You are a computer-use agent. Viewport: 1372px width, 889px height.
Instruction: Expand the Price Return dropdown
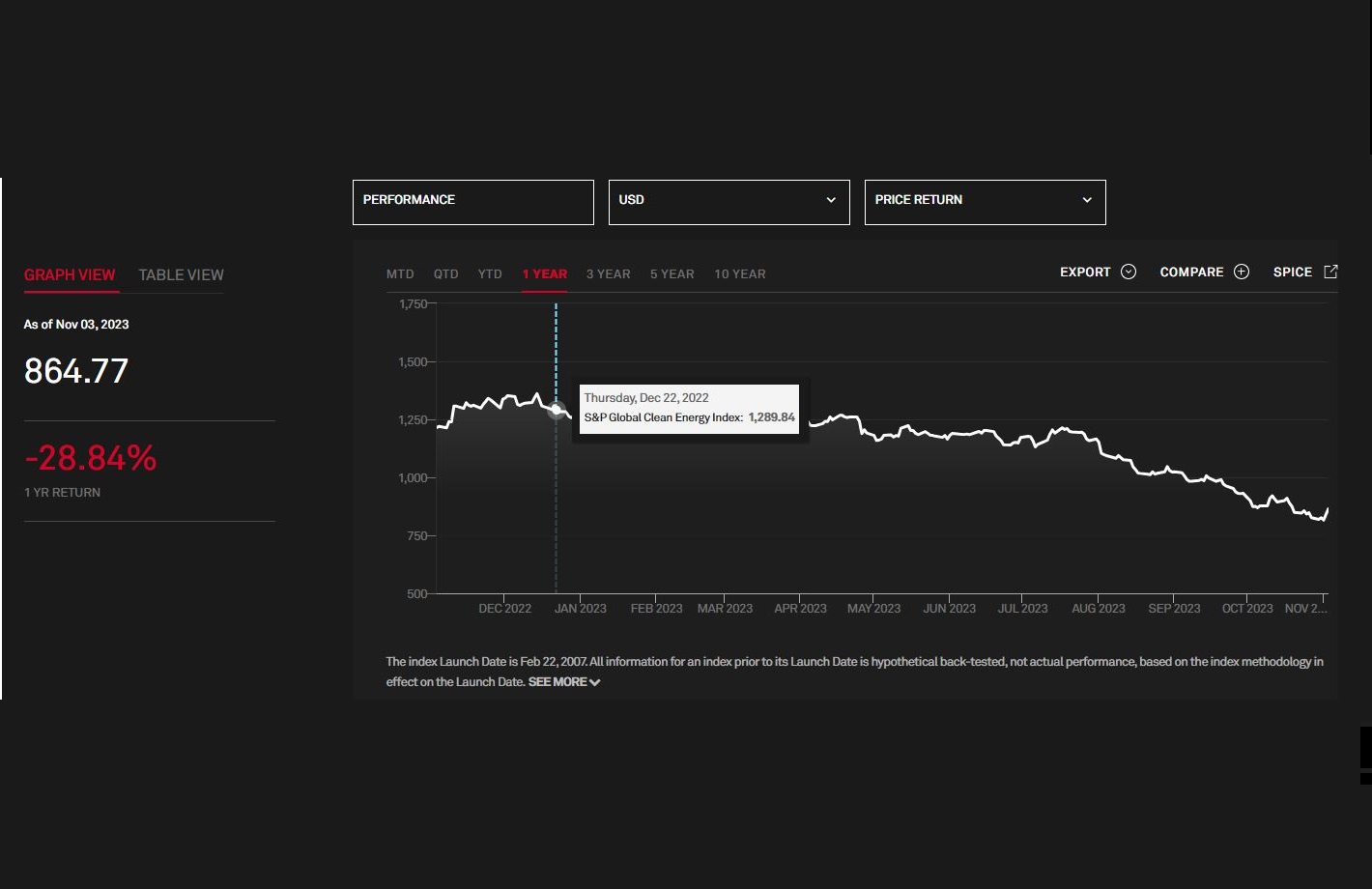coord(986,202)
